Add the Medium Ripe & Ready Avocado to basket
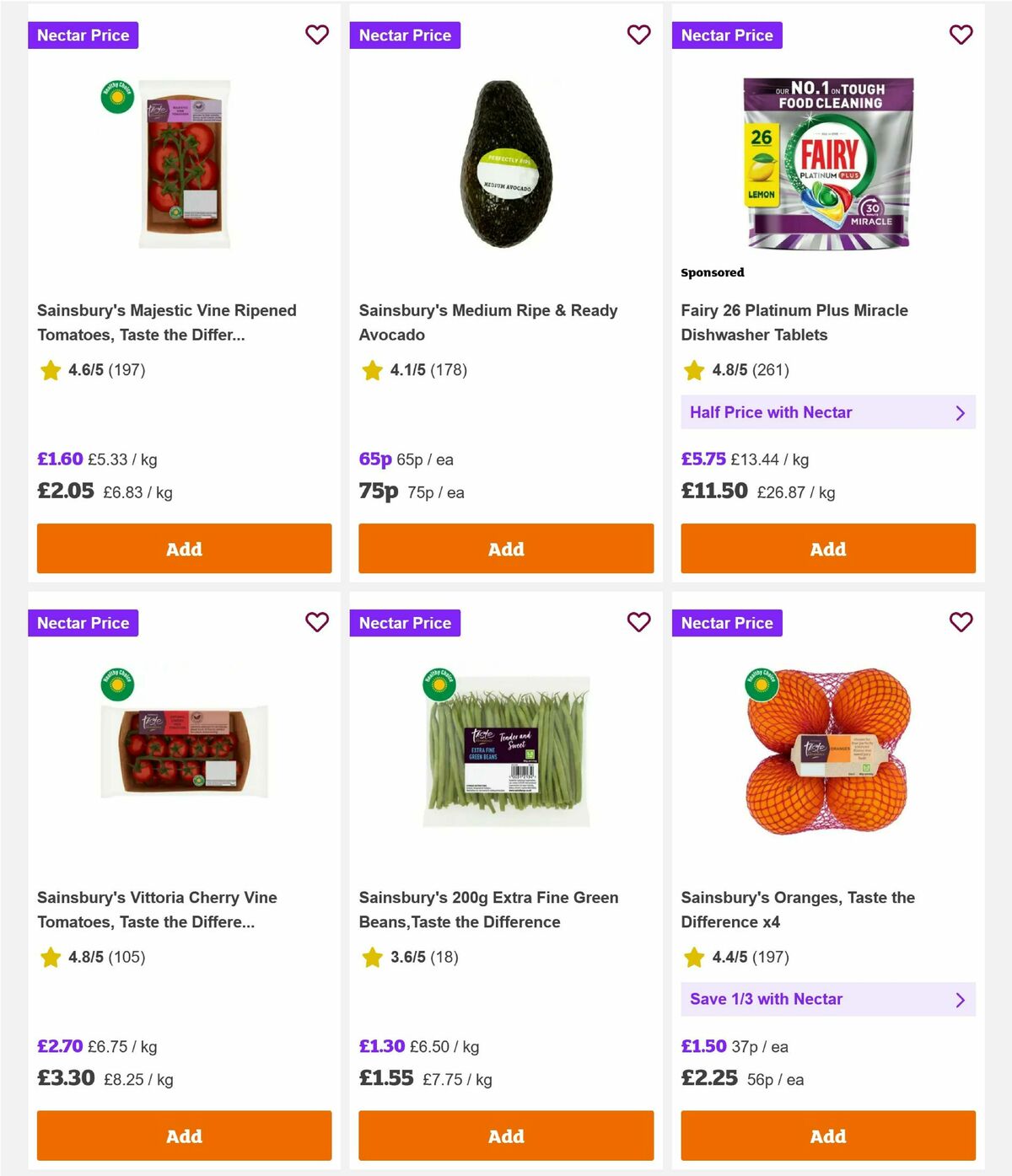The width and height of the screenshot is (1012, 1176). click(506, 548)
